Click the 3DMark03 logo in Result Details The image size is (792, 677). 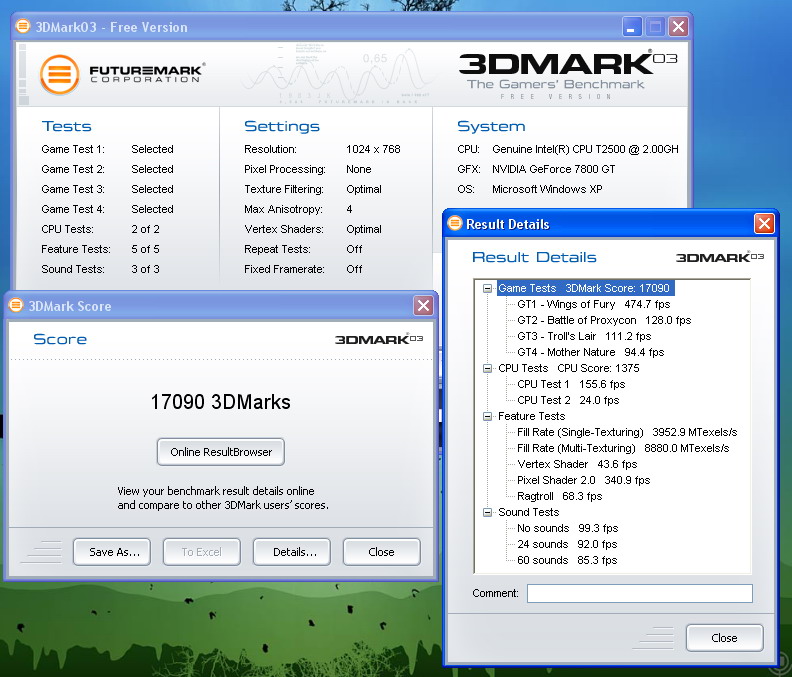coord(720,257)
